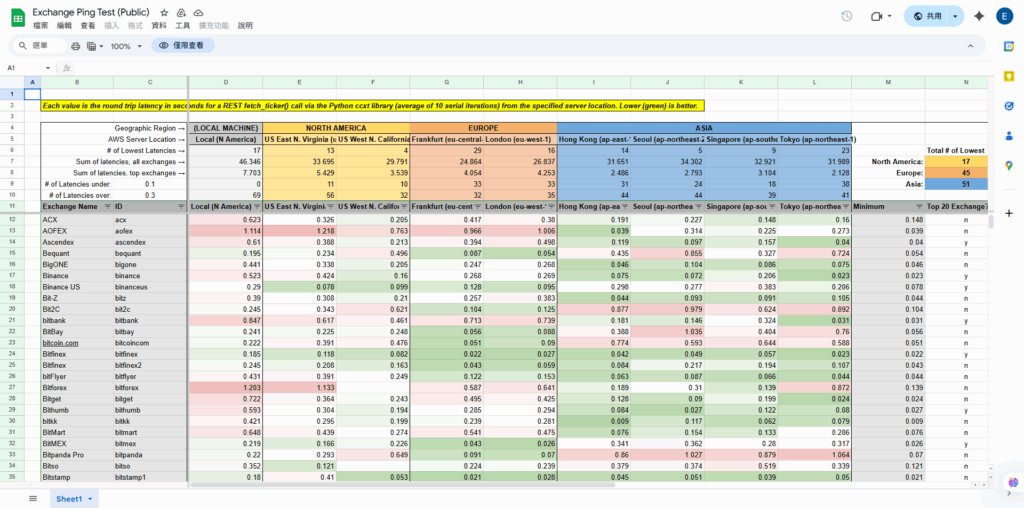Image resolution: width=1024 pixels, height=508 pixels.
Task: Open the 說明 (Help) menu
Action: click(245, 25)
